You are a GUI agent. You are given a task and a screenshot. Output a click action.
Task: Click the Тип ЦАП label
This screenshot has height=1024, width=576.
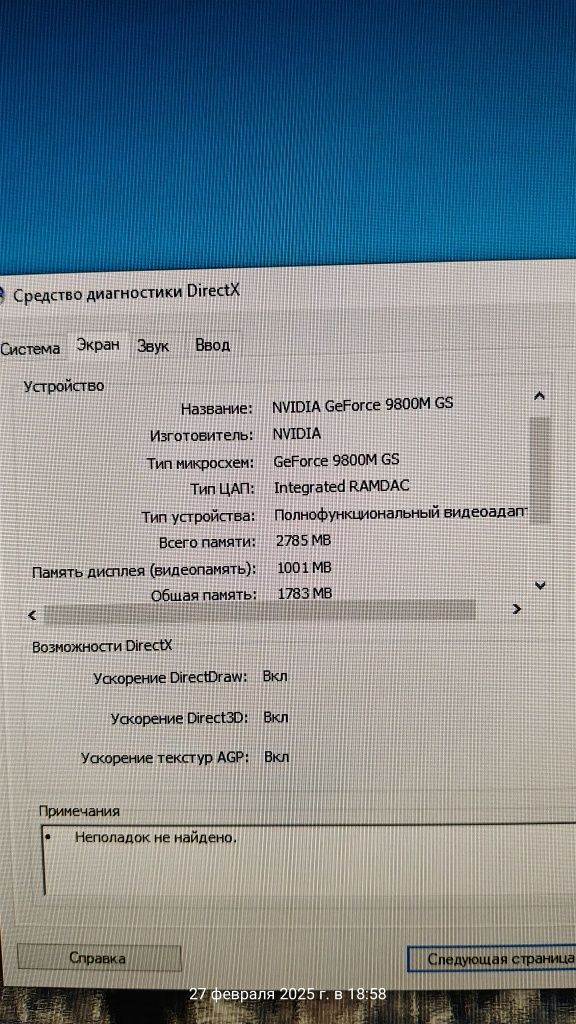click(222, 488)
